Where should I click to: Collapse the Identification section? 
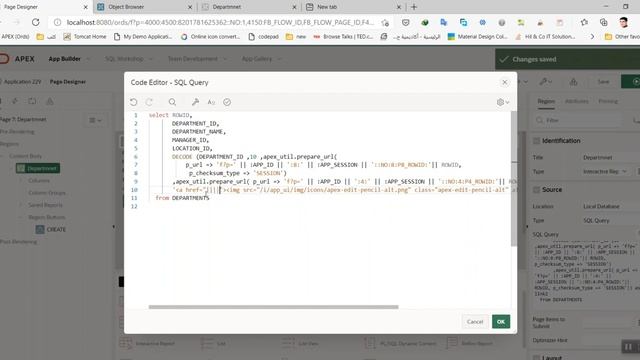tap(536, 141)
